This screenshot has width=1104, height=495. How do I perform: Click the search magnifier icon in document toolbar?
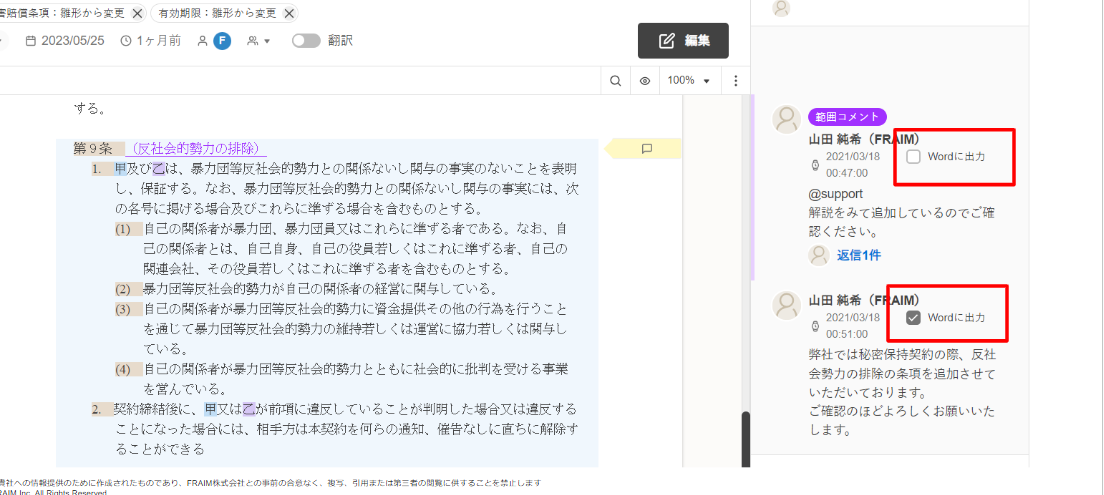[x=617, y=81]
